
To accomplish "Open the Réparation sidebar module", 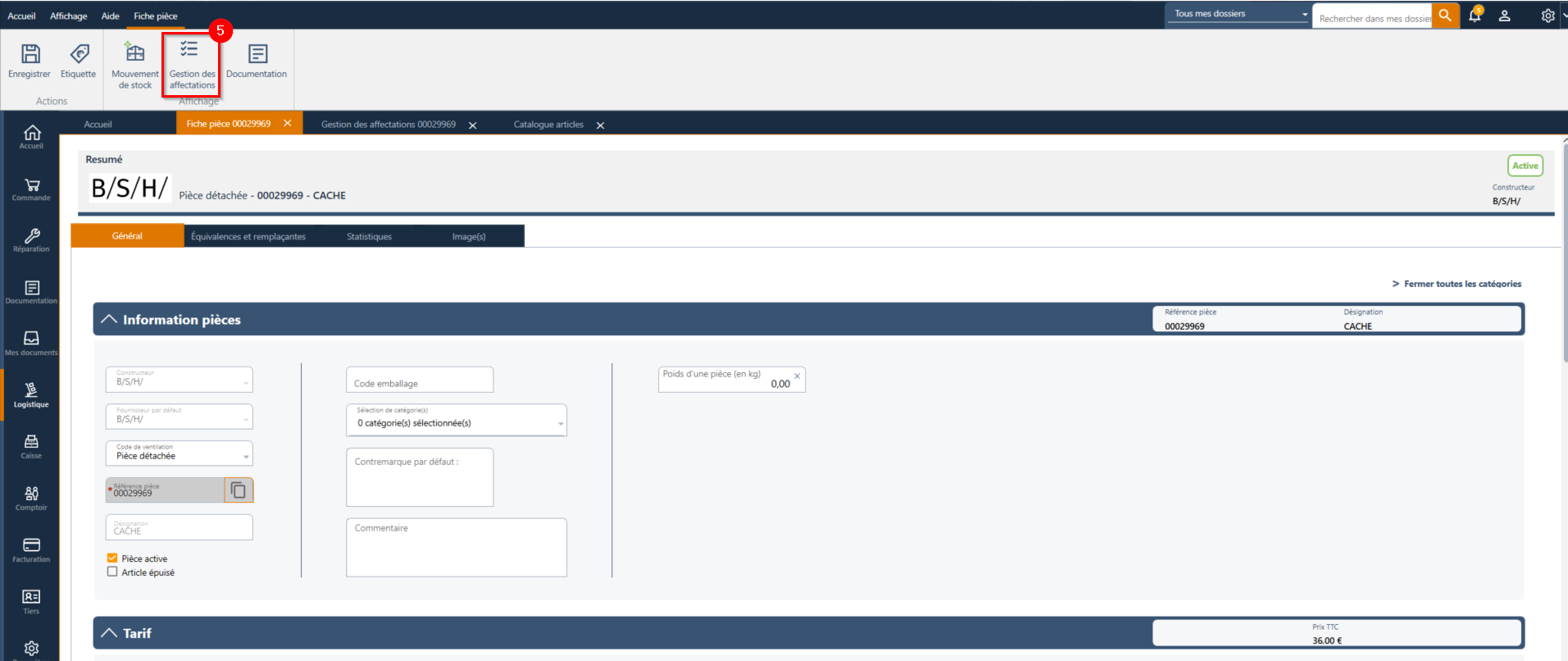I will (x=31, y=240).
